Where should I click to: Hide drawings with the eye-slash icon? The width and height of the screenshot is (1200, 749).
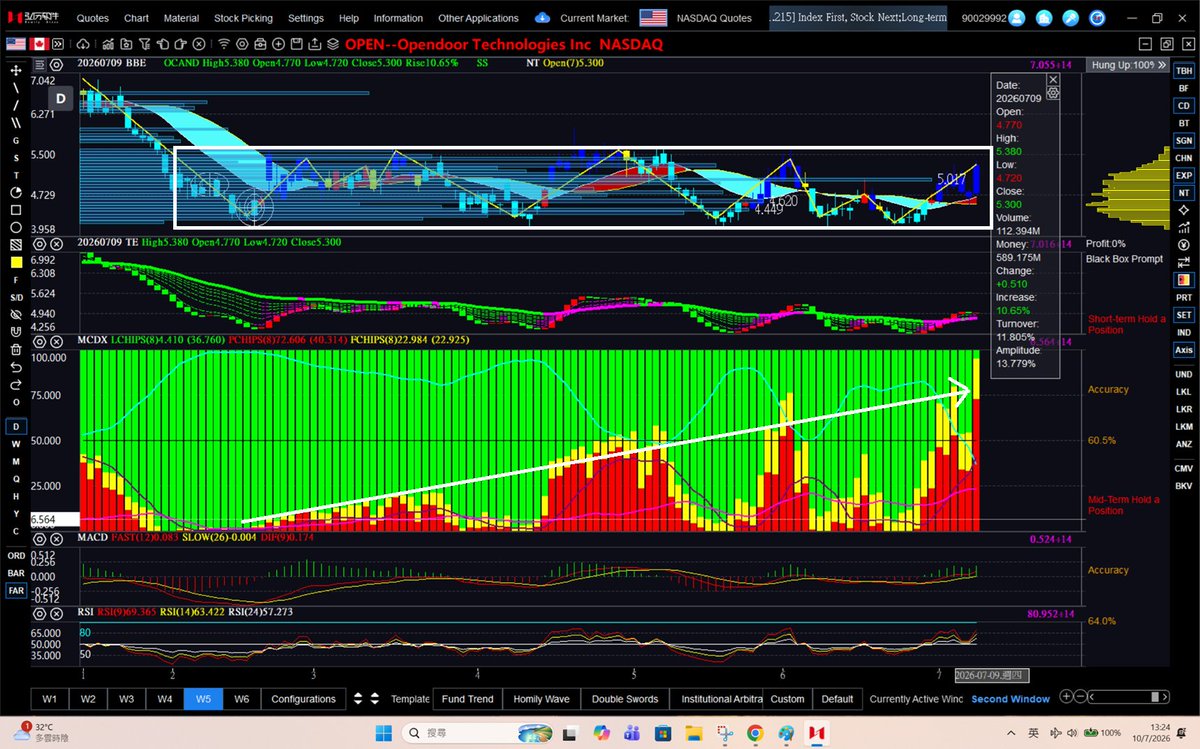point(16,314)
